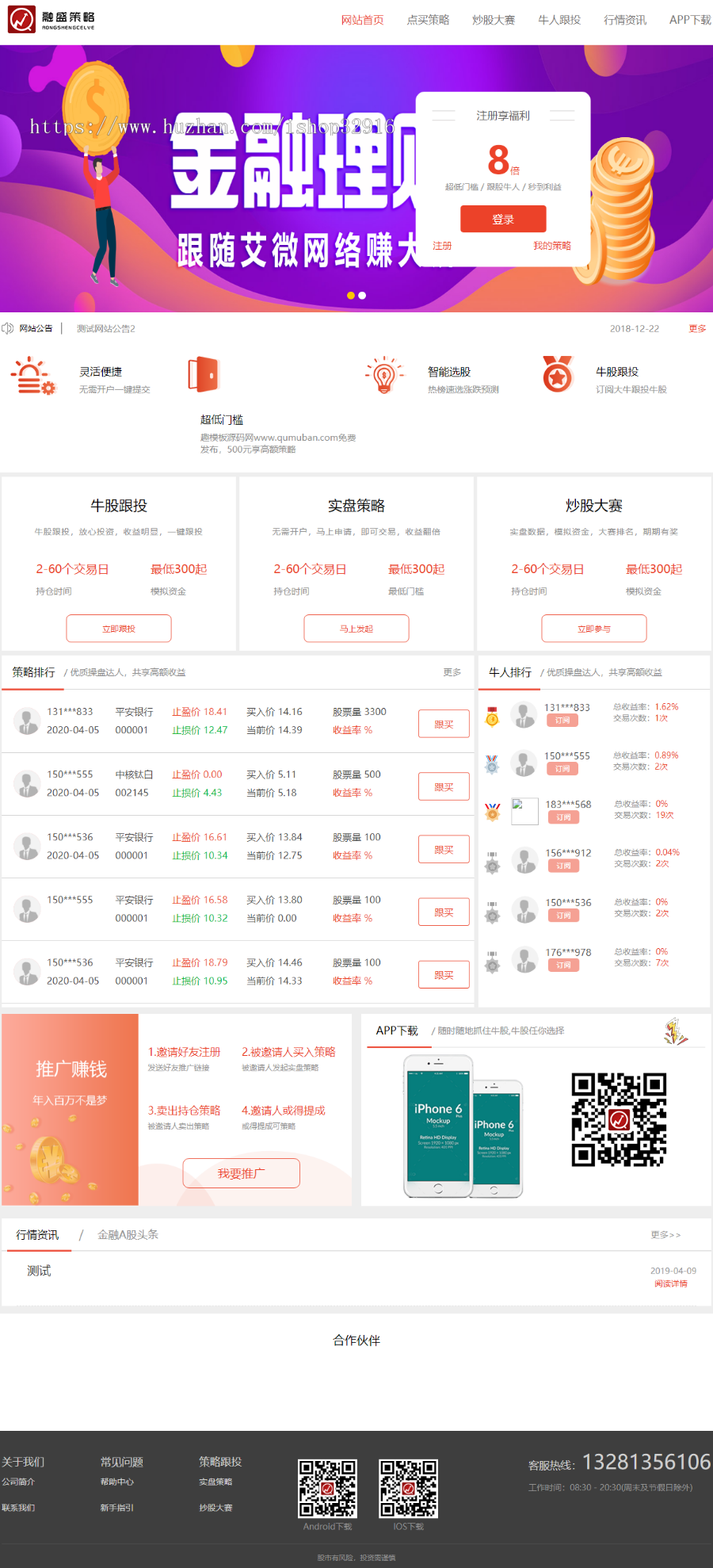This screenshot has height=1568, width=713.
Task: Click APP download QR code
Action: [x=620, y=1120]
